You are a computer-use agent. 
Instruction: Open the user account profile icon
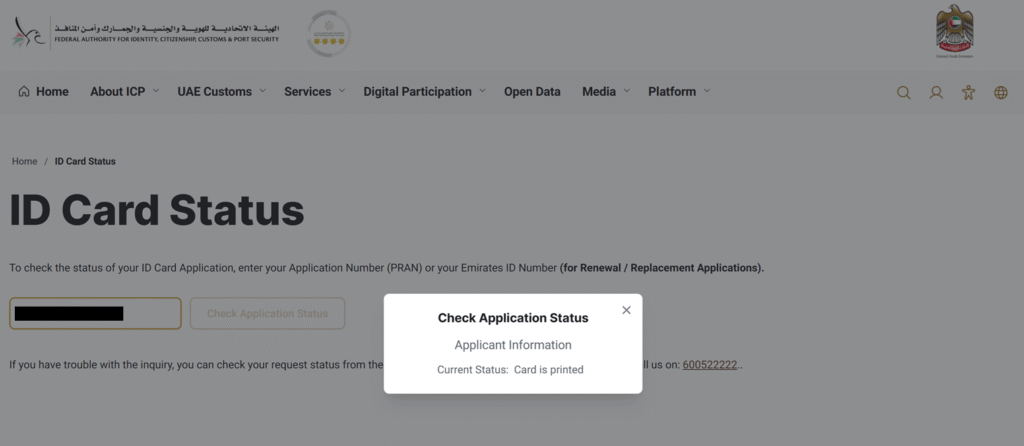coord(936,93)
